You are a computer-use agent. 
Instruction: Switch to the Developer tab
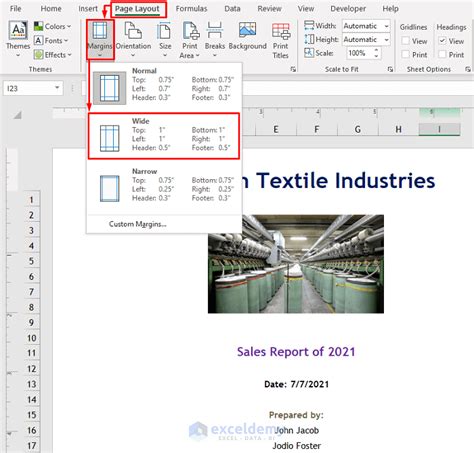(x=348, y=9)
